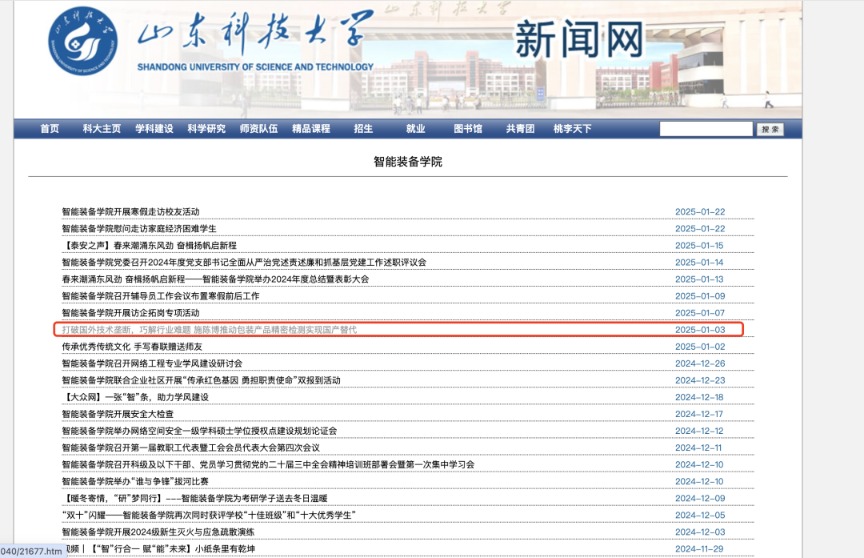Select 学科建设 menu item
The image size is (864, 558).
pyautogui.click(x=154, y=129)
